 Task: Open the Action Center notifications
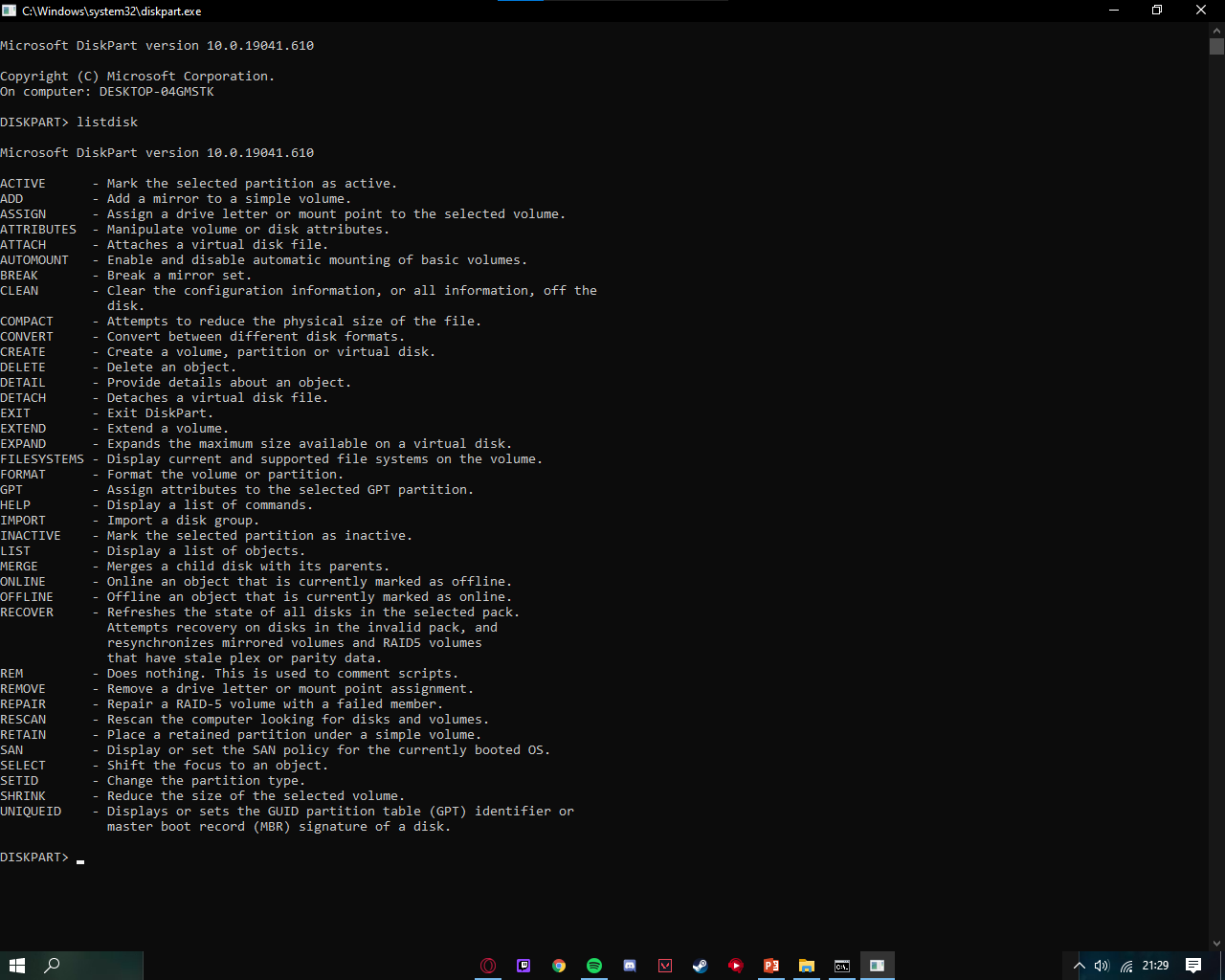[x=1193, y=966]
